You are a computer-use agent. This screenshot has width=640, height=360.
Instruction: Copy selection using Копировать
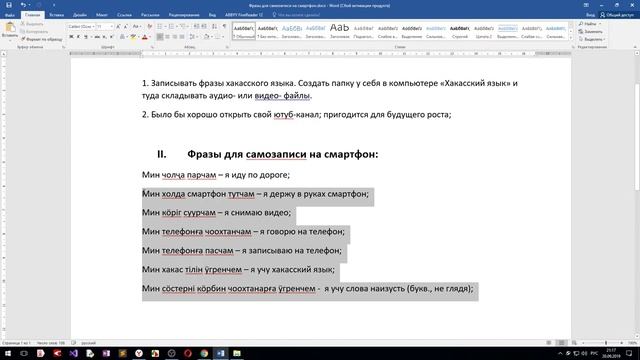pos(34,31)
